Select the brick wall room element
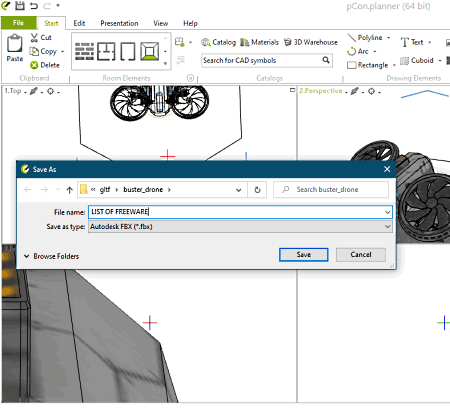The height and width of the screenshot is (414, 450). click(x=84, y=51)
